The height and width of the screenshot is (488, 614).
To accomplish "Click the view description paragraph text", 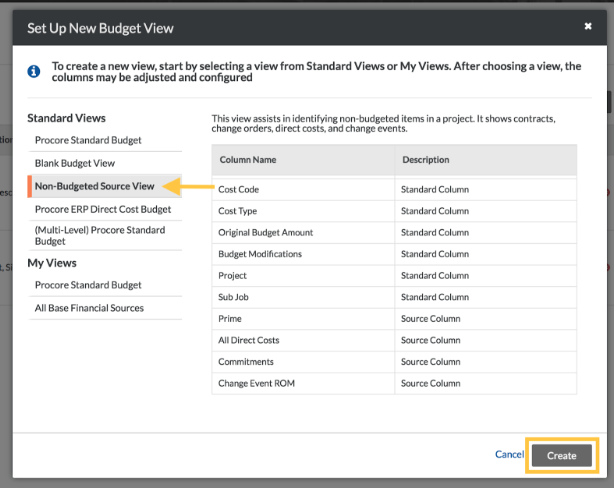I will click(383, 123).
